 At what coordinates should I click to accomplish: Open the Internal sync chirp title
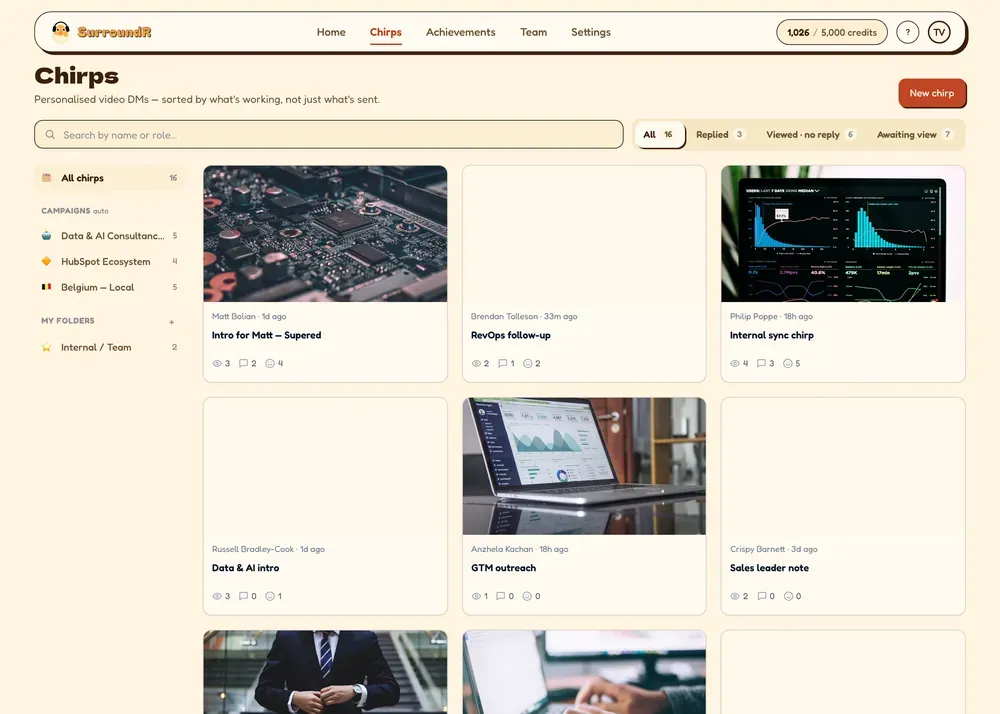tap(772, 335)
